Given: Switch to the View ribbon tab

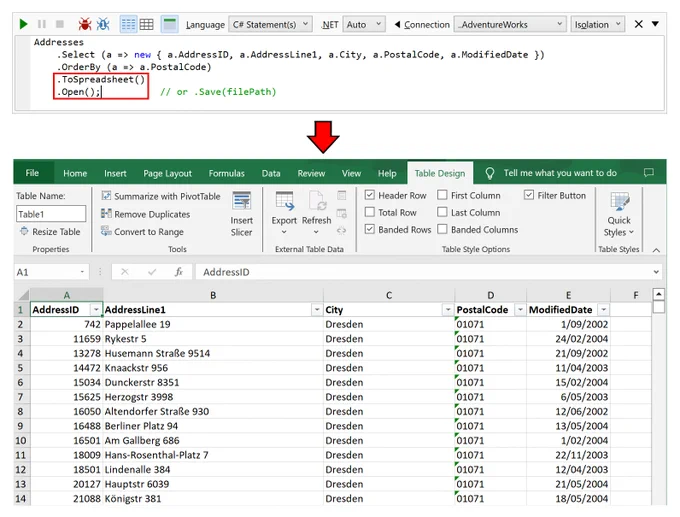Looking at the screenshot, I should (351, 173).
